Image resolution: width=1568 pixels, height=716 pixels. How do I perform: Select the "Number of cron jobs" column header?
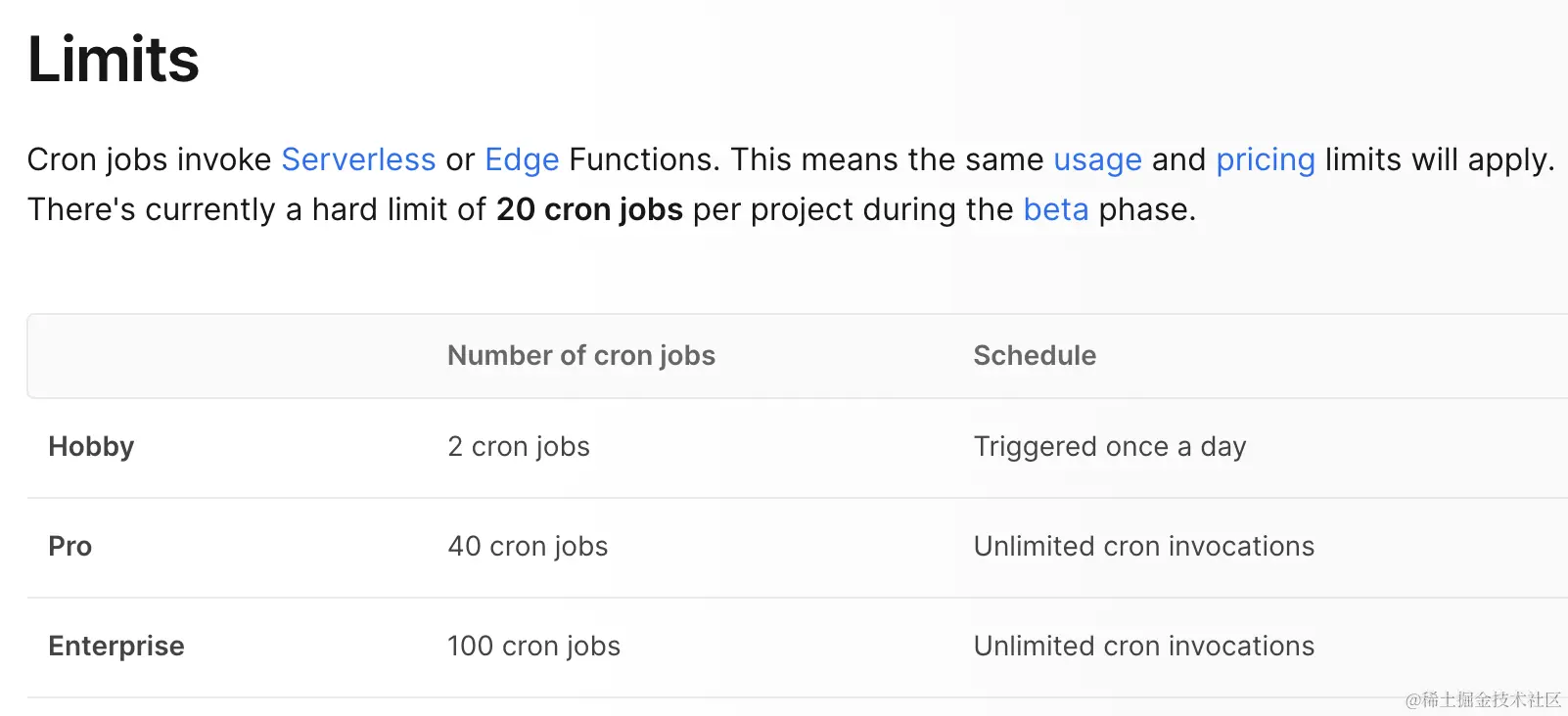click(581, 355)
